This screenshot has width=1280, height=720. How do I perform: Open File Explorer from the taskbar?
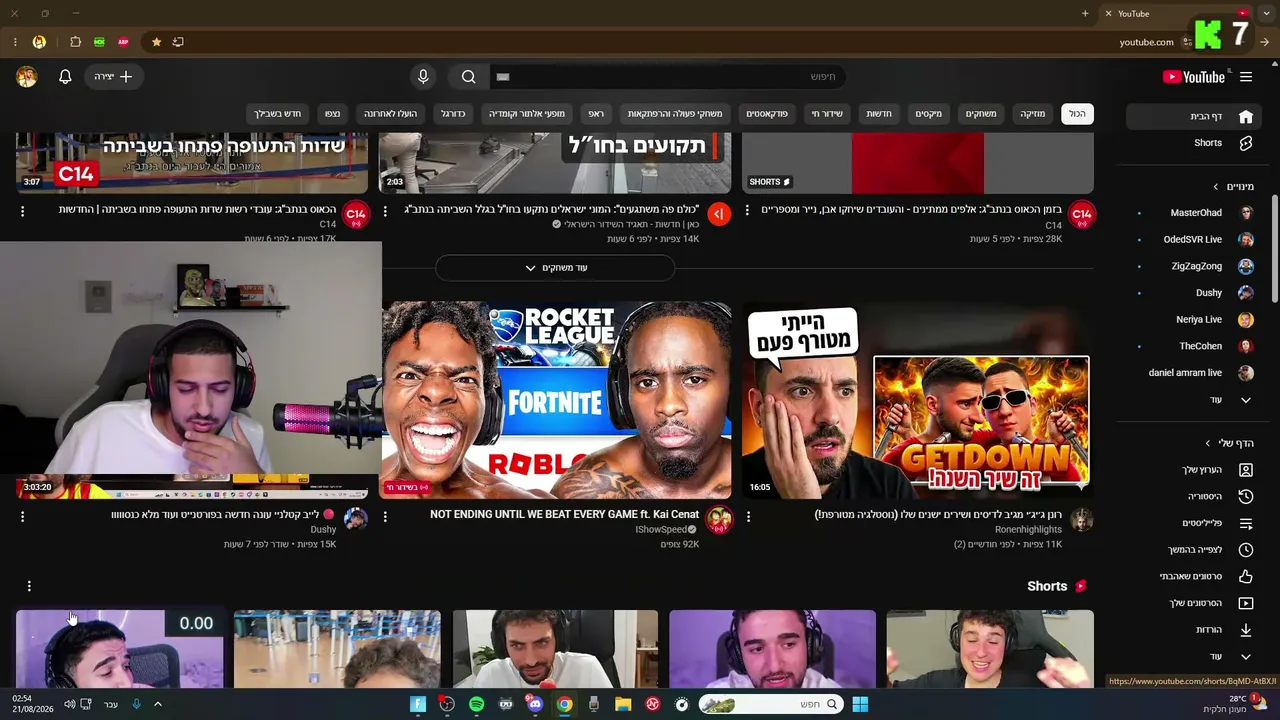623,704
